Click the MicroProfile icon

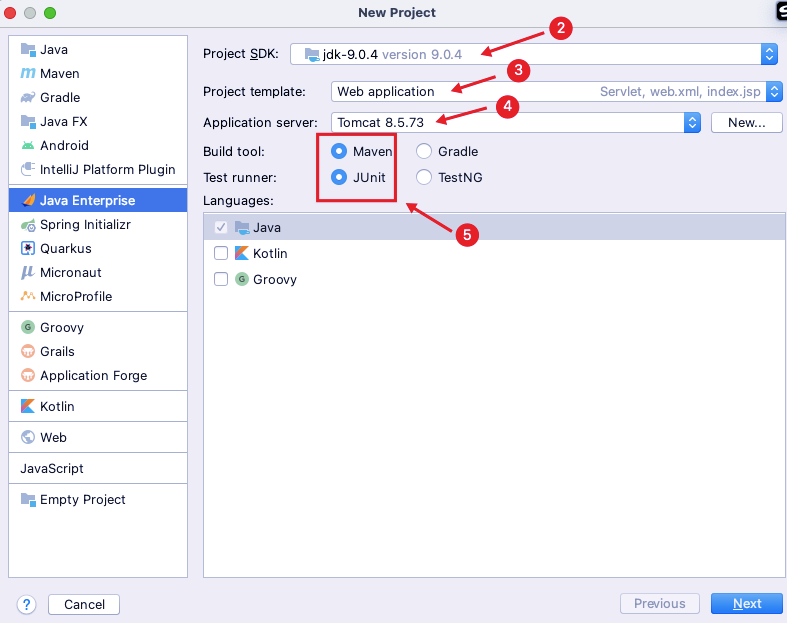point(28,296)
